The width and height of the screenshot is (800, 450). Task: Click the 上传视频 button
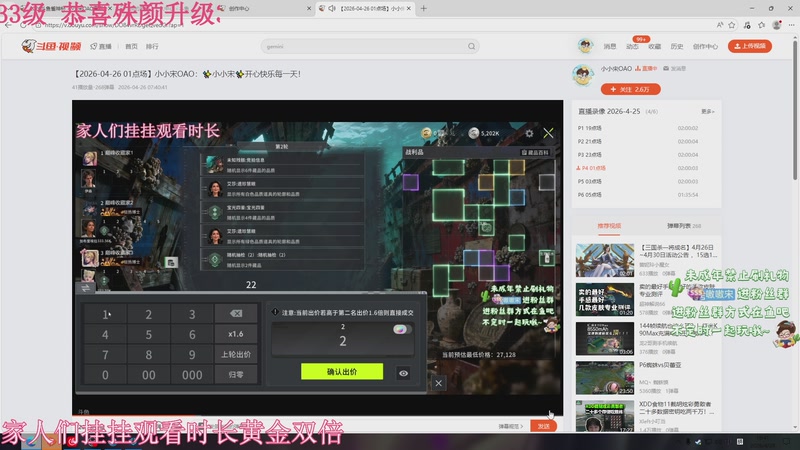tap(749, 46)
